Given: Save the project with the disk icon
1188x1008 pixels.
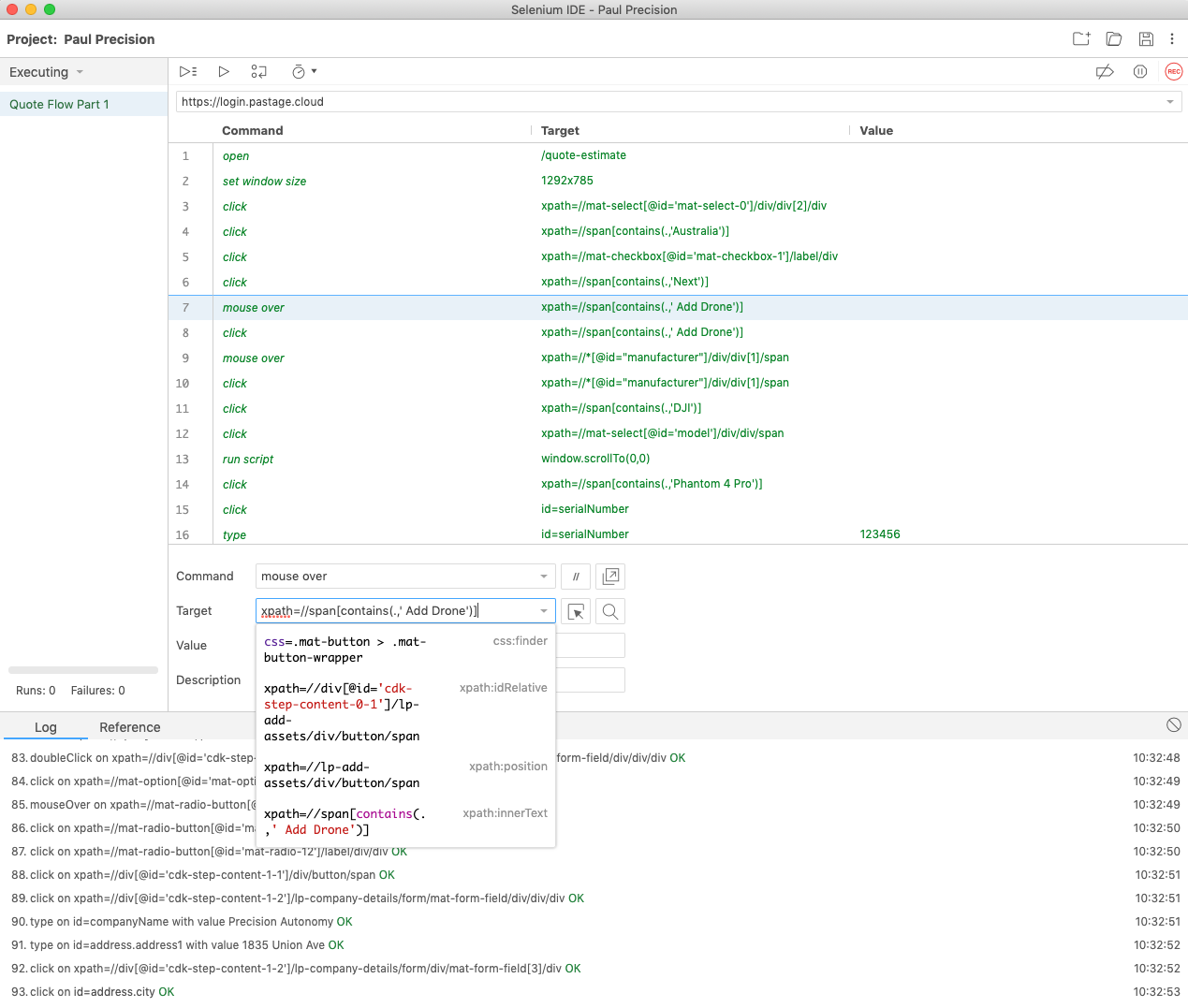Looking at the screenshot, I should click(x=1146, y=39).
